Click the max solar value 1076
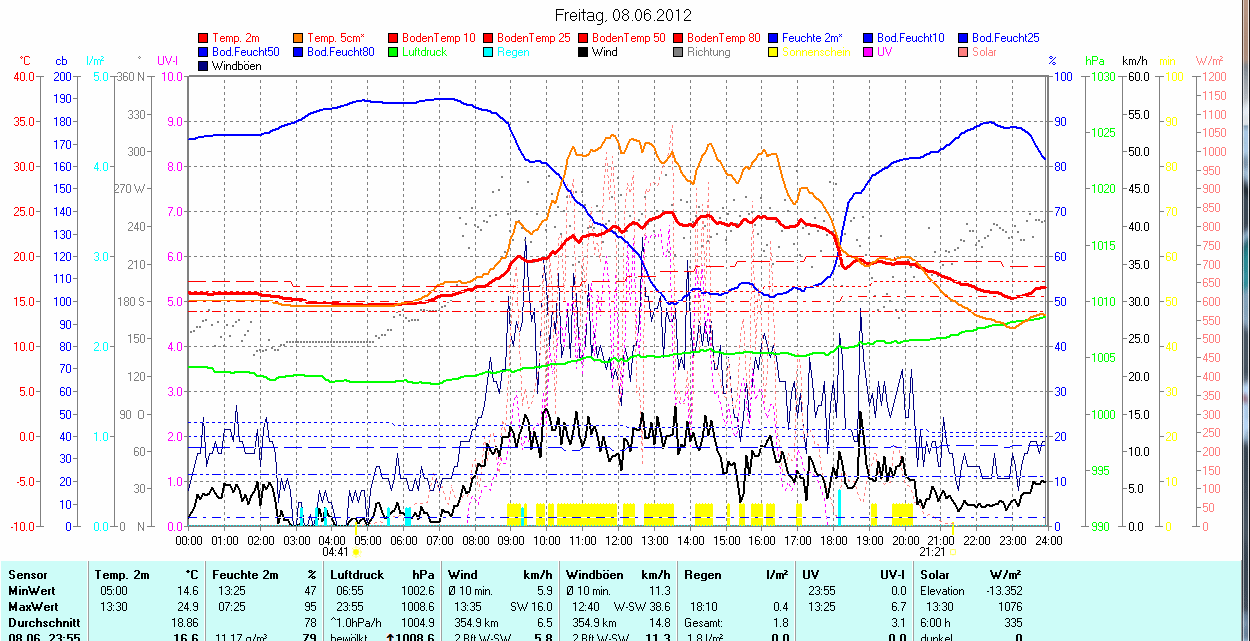The height and width of the screenshot is (641, 1250). [x=1008, y=606]
